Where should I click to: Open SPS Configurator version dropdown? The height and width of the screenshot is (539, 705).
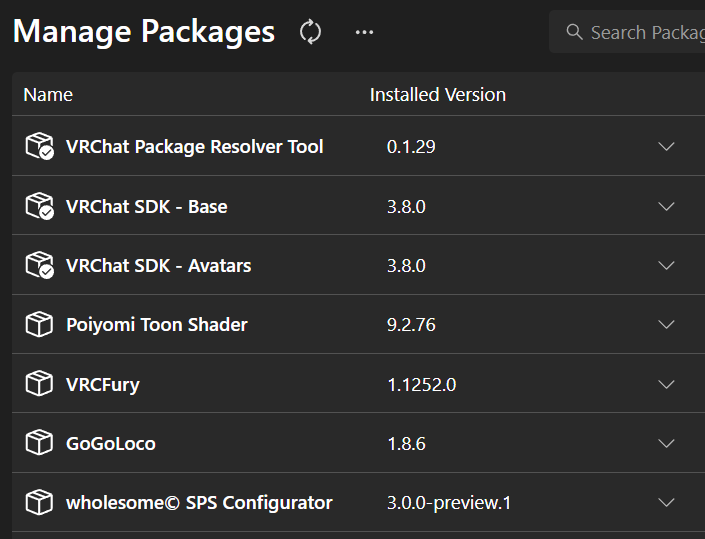pos(667,503)
